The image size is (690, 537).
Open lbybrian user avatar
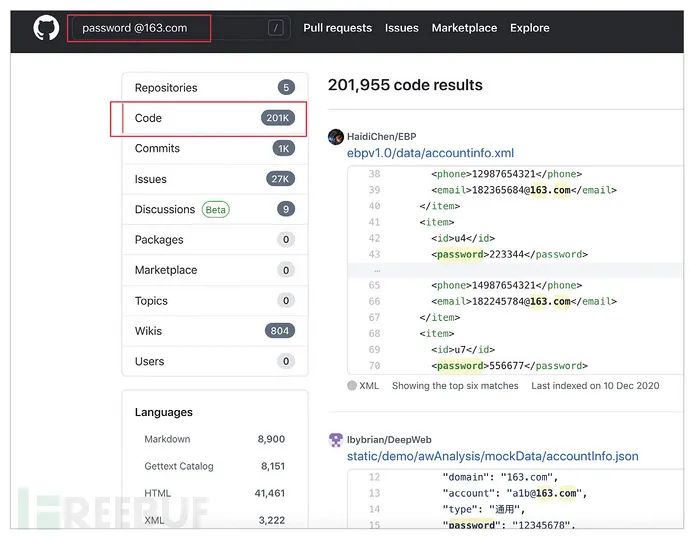click(336, 439)
